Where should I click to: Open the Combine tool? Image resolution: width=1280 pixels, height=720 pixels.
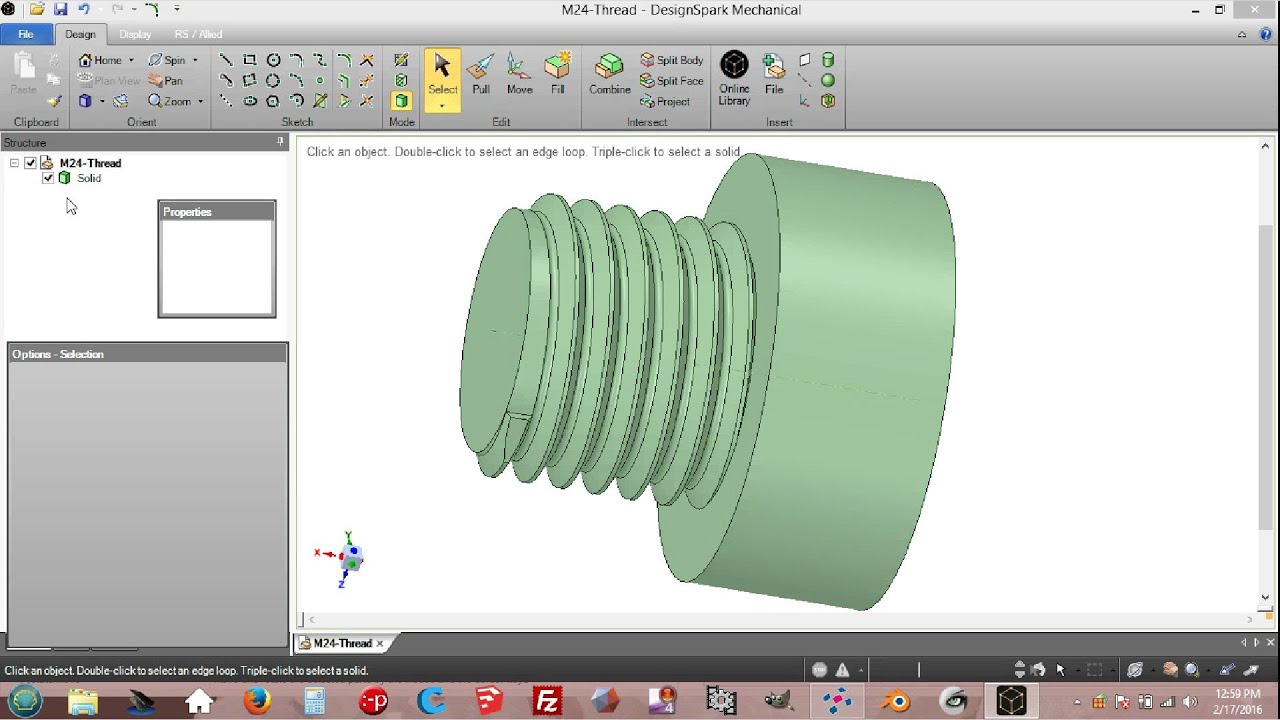coord(609,75)
